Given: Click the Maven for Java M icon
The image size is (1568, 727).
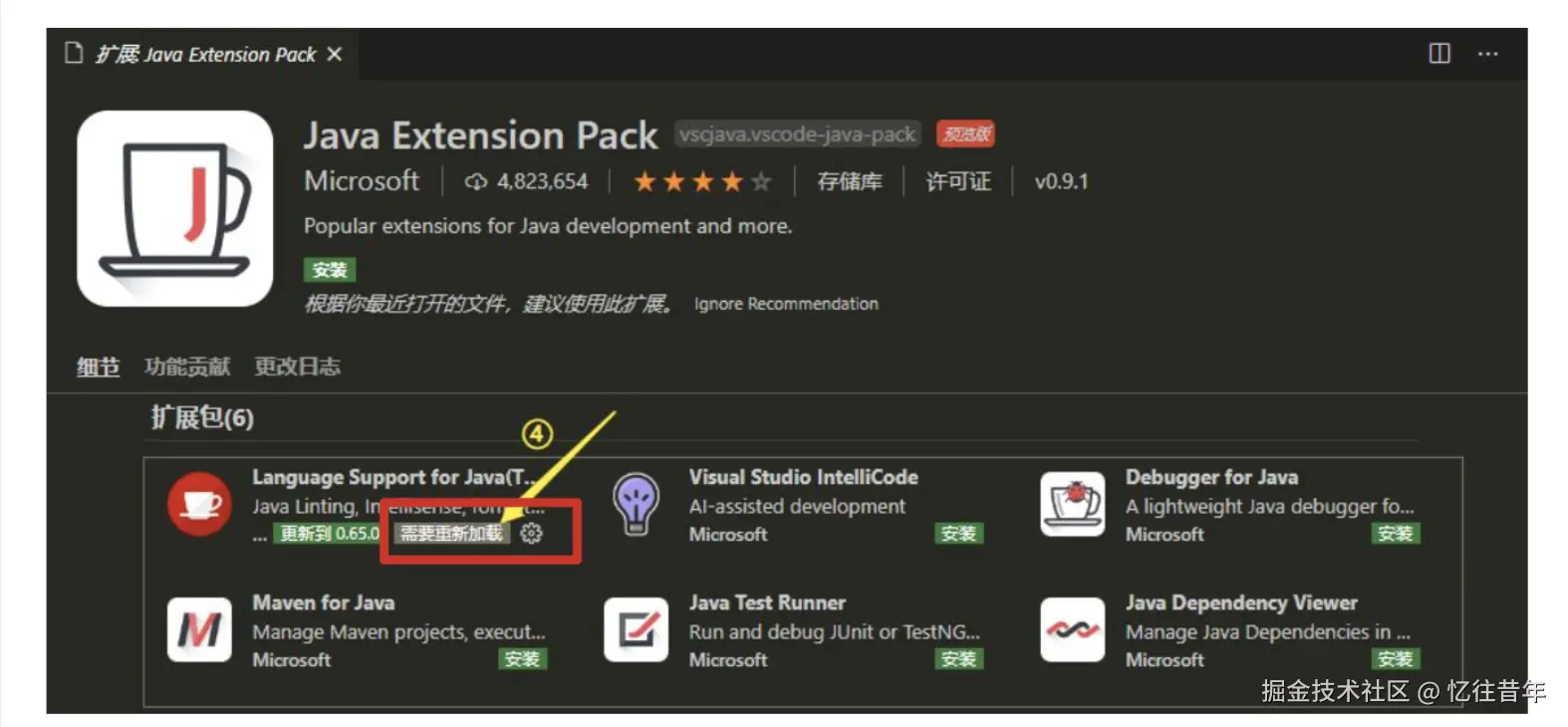Looking at the screenshot, I should pos(199,630).
